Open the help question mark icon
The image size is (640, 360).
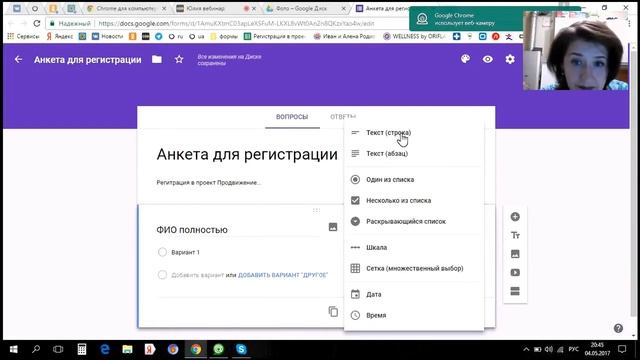pos(618,328)
